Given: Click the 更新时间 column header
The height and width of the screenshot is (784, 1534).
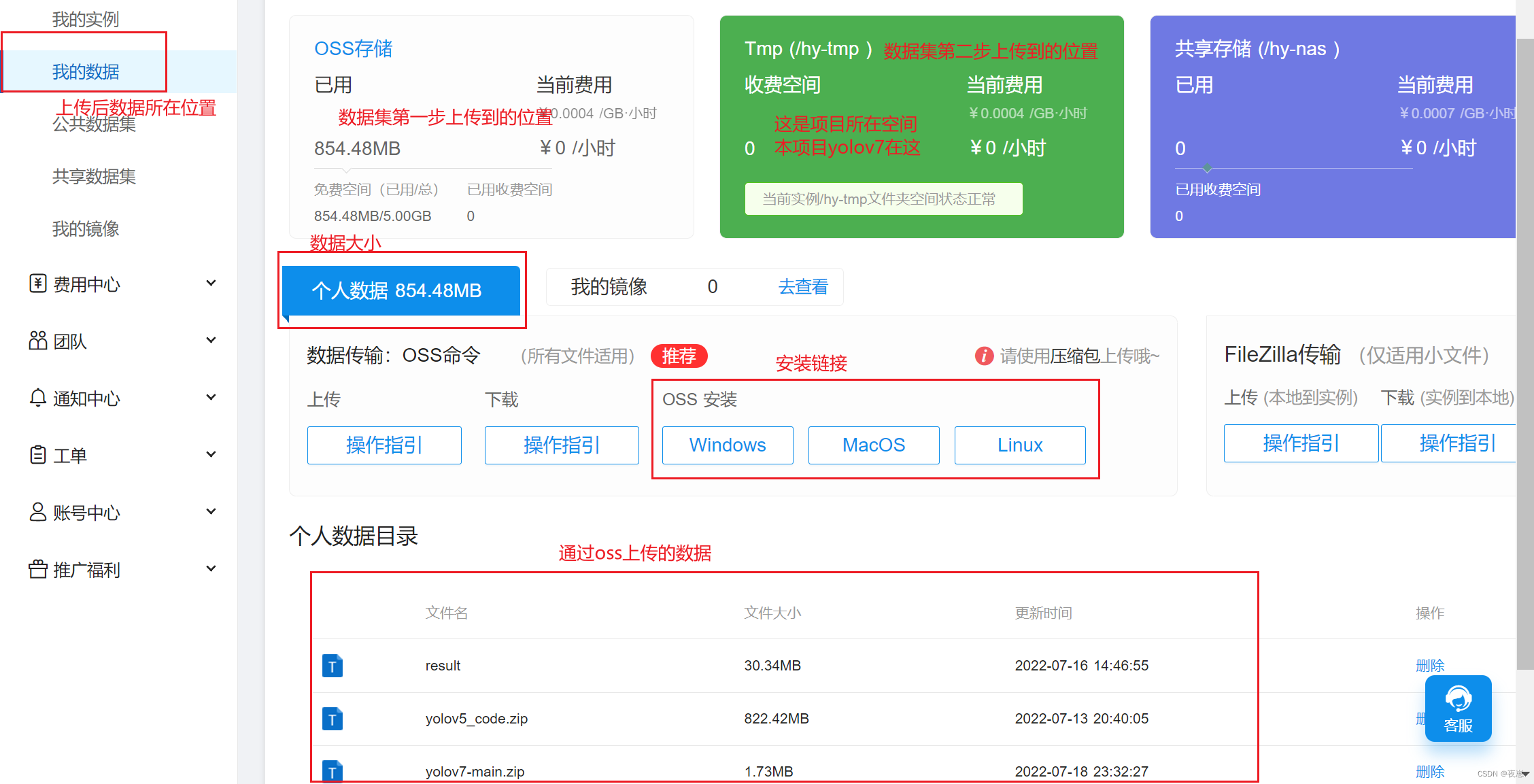Looking at the screenshot, I should [1043, 613].
